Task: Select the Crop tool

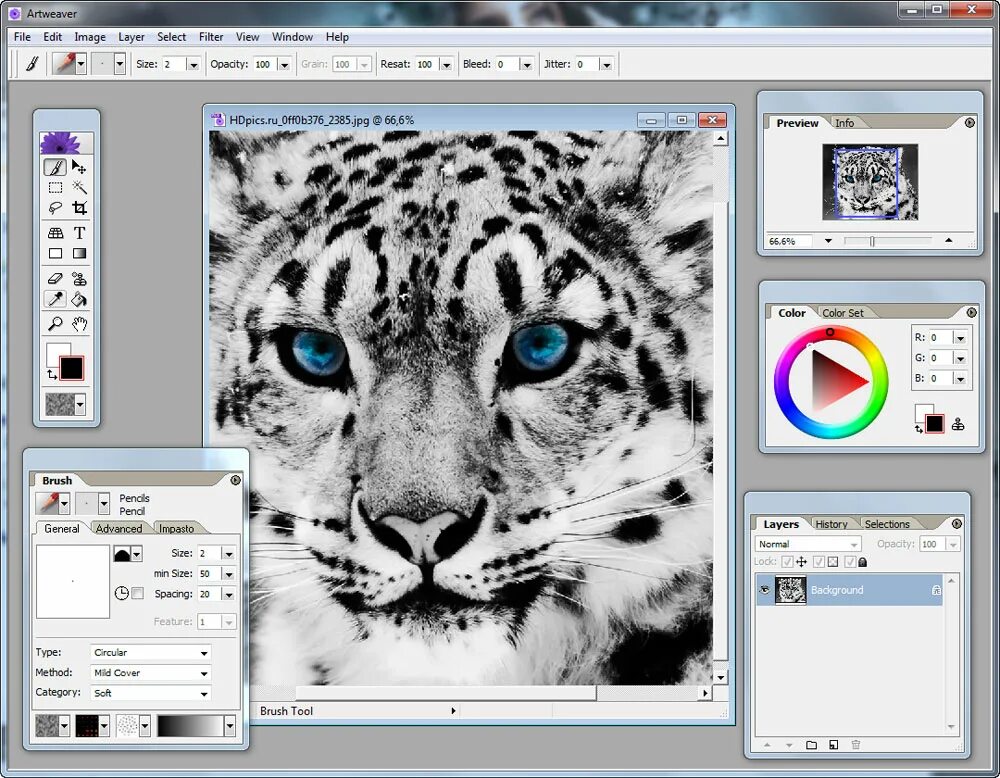Action: tap(79, 208)
